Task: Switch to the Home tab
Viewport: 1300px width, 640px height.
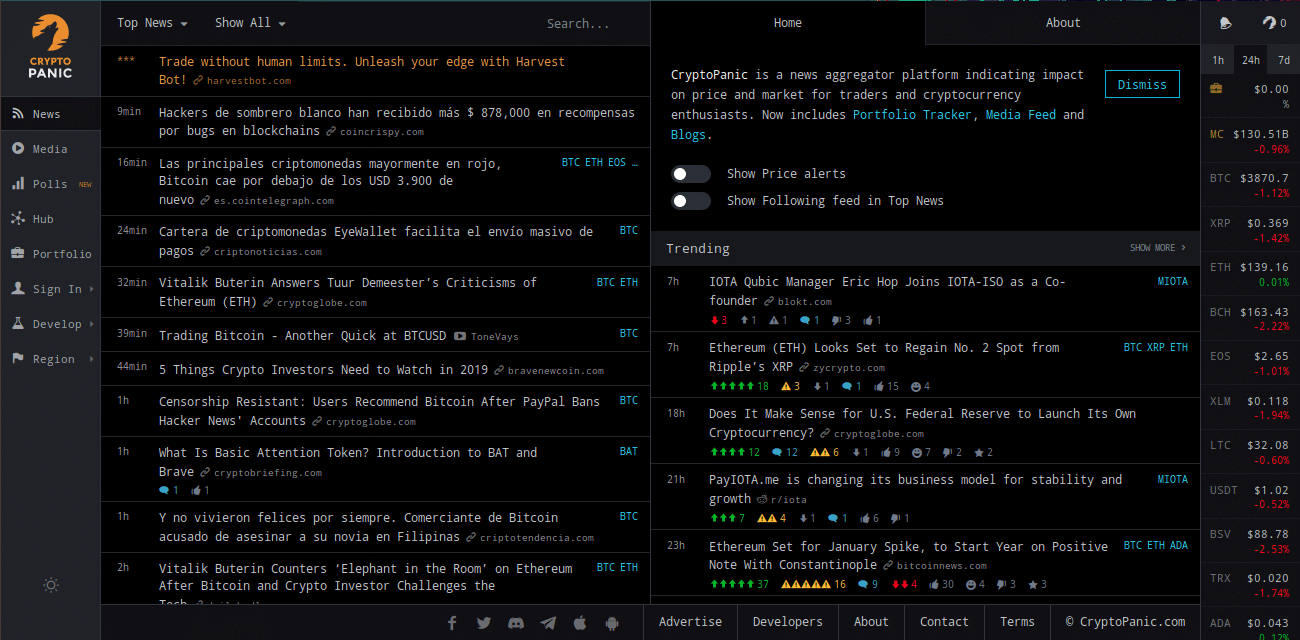Action: [x=788, y=23]
